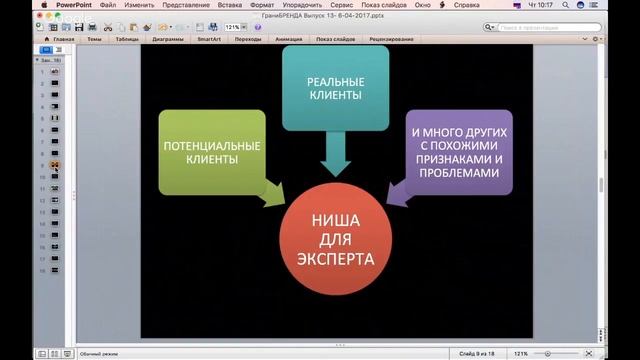Open the Файл menu
The height and width of the screenshot is (360, 640).
108,5
